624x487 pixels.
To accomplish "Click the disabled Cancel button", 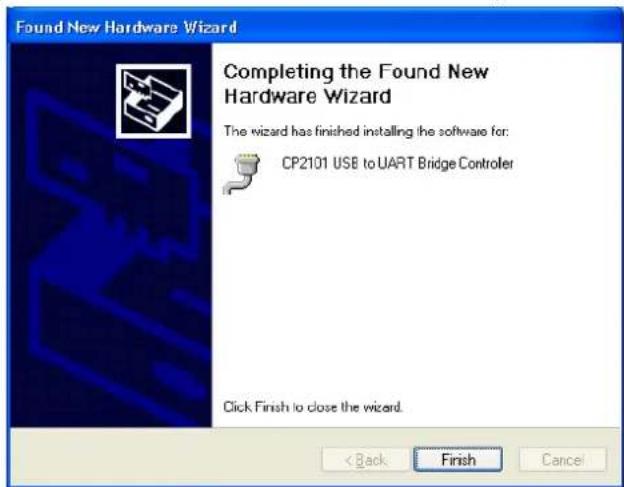I will pos(563,460).
